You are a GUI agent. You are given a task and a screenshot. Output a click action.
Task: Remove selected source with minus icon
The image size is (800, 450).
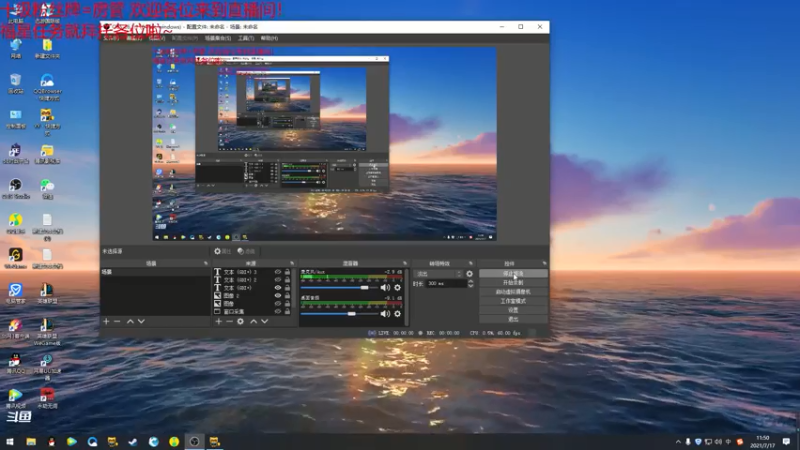229,321
